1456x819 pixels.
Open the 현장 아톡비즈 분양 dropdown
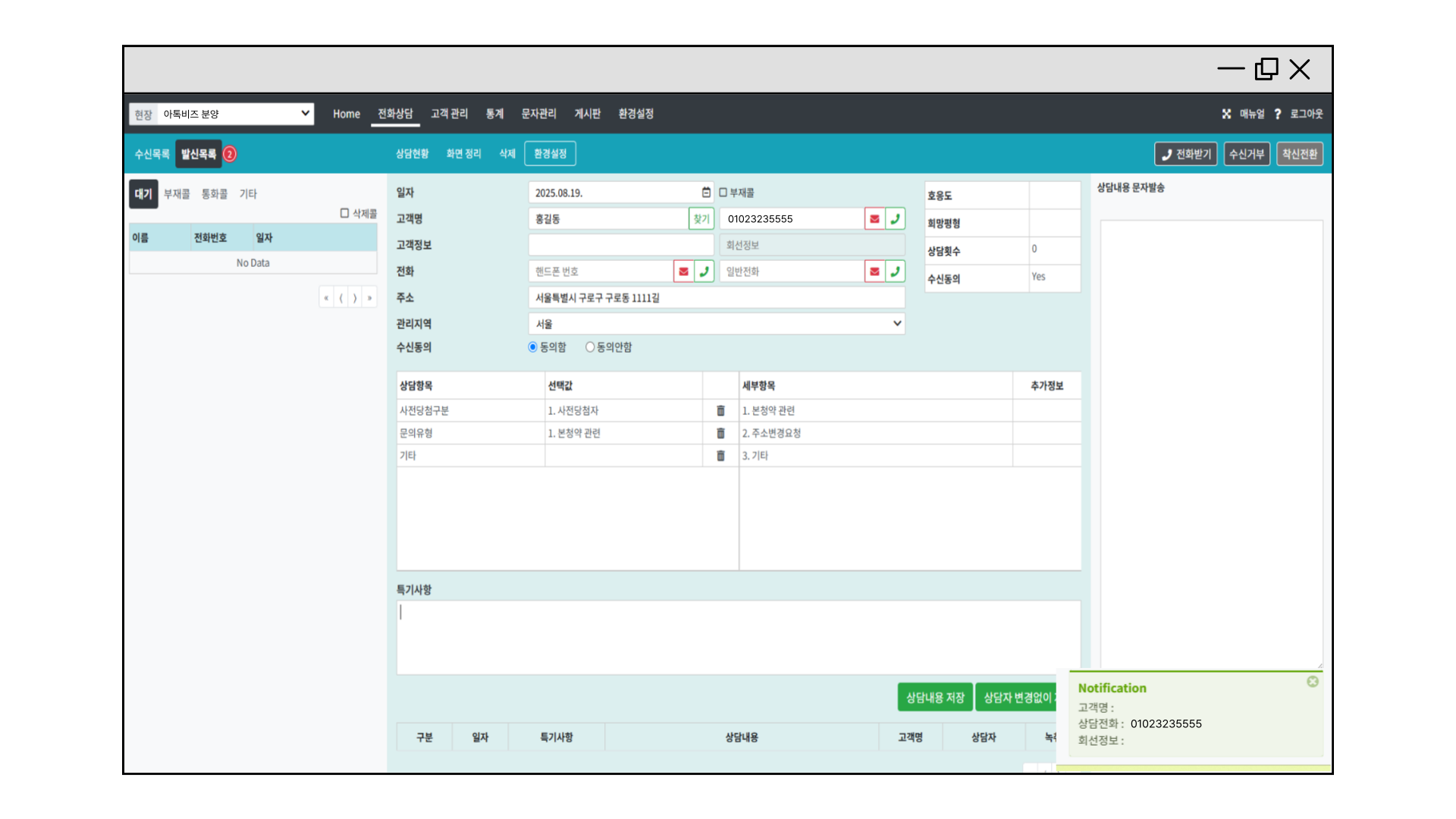point(235,114)
